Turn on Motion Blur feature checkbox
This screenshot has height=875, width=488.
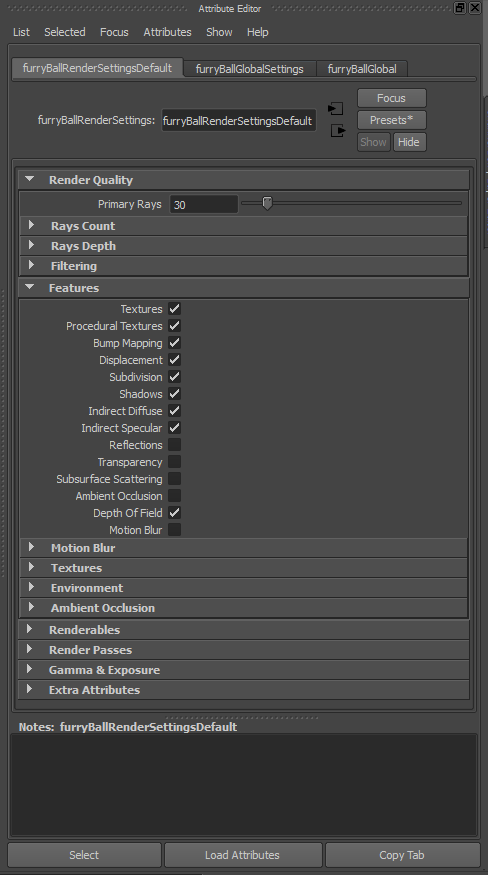[x=174, y=530]
